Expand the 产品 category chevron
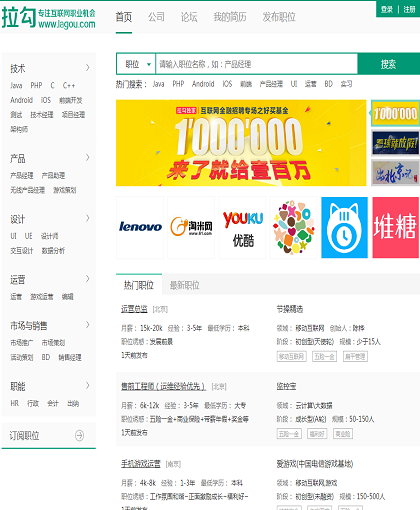Image resolution: width=420 pixels, height=510 pixels. [87, 157]
